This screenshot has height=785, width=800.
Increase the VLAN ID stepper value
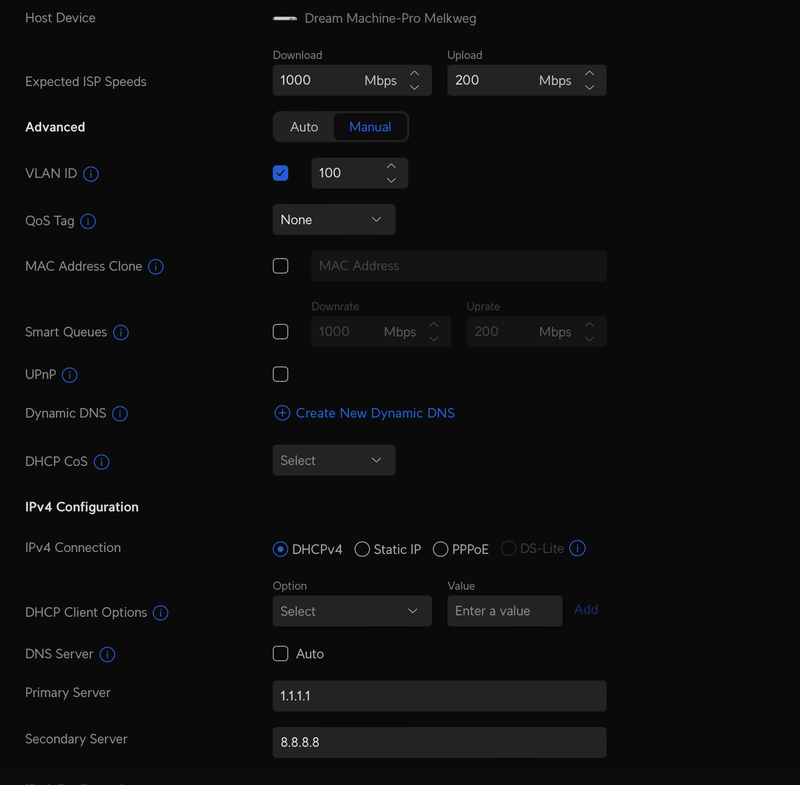tap(391, 166)
